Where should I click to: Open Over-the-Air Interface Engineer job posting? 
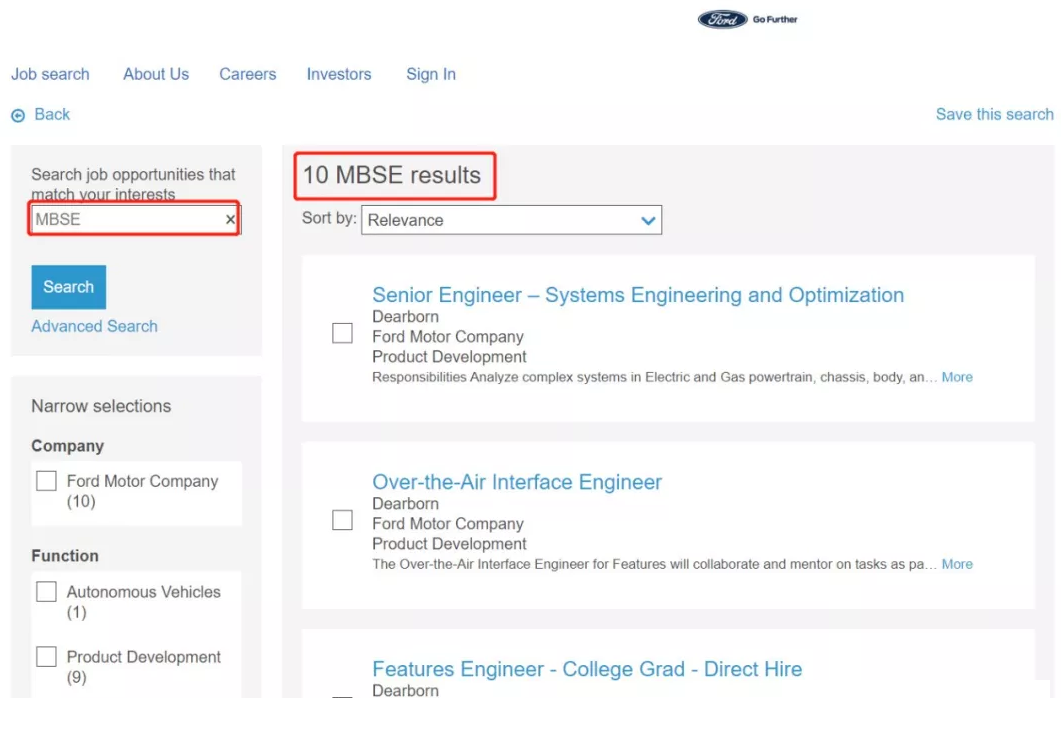coord(517,482)
